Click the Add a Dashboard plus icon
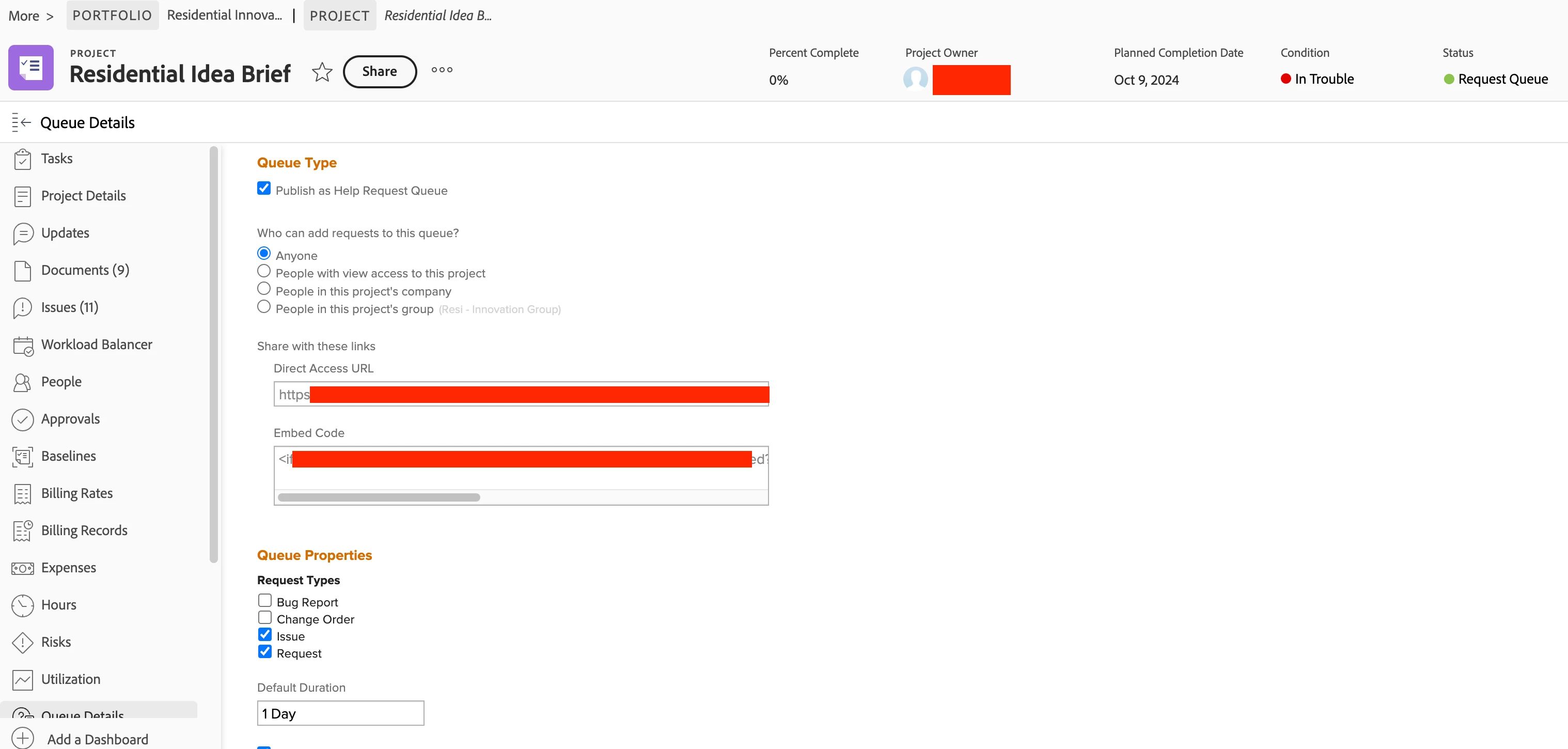The image size is (1568, 749). [x=23, y=739]
